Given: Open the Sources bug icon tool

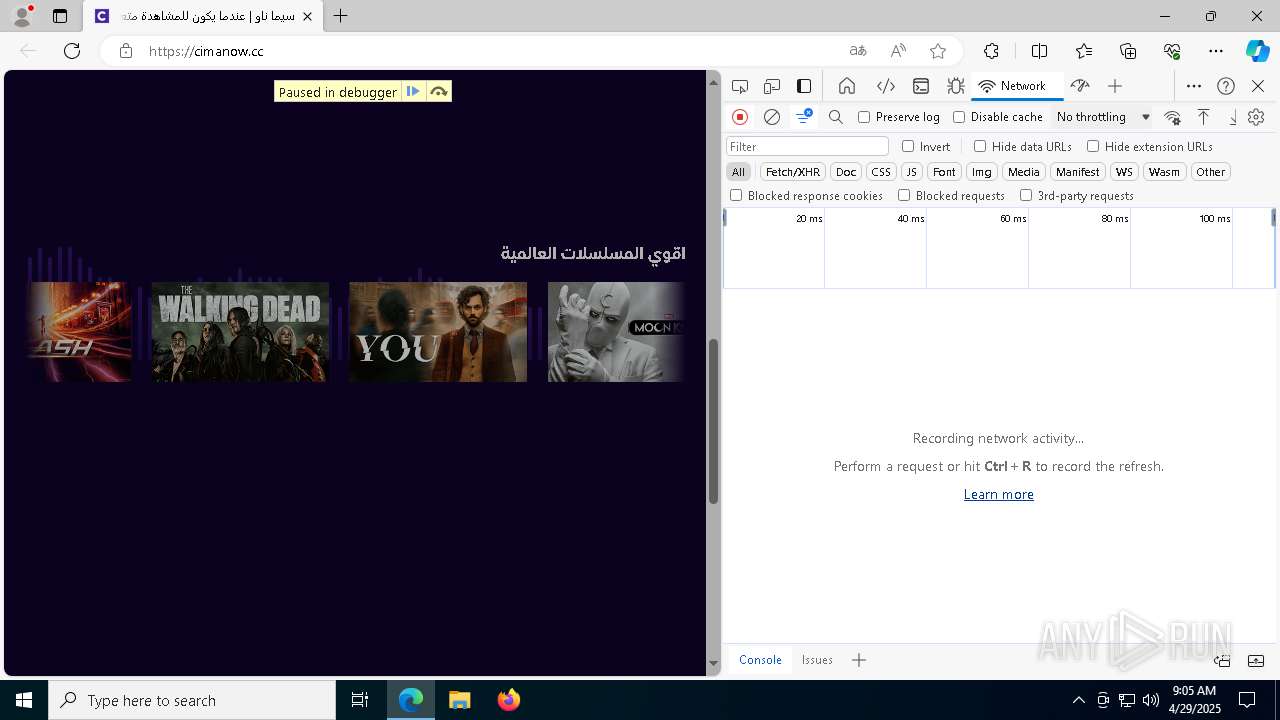Looking at the screenshot, I should tap(956, 86).
